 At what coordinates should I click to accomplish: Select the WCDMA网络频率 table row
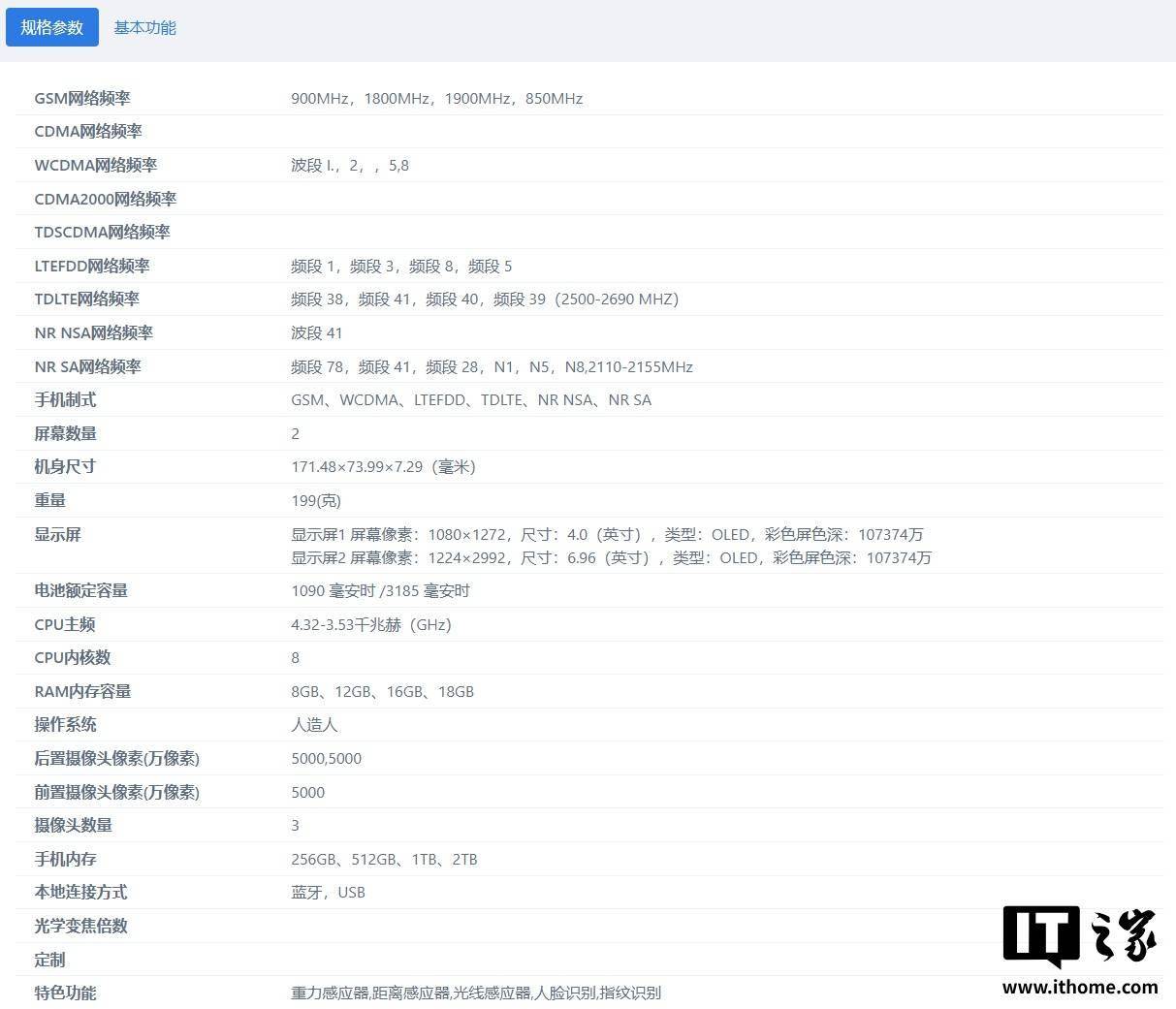(x=95, y=165)
